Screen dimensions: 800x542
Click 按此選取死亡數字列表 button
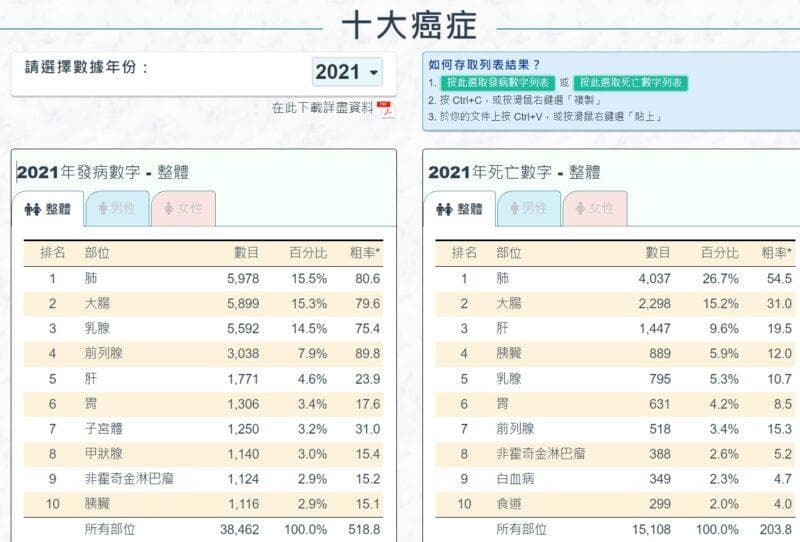[631, 83]
